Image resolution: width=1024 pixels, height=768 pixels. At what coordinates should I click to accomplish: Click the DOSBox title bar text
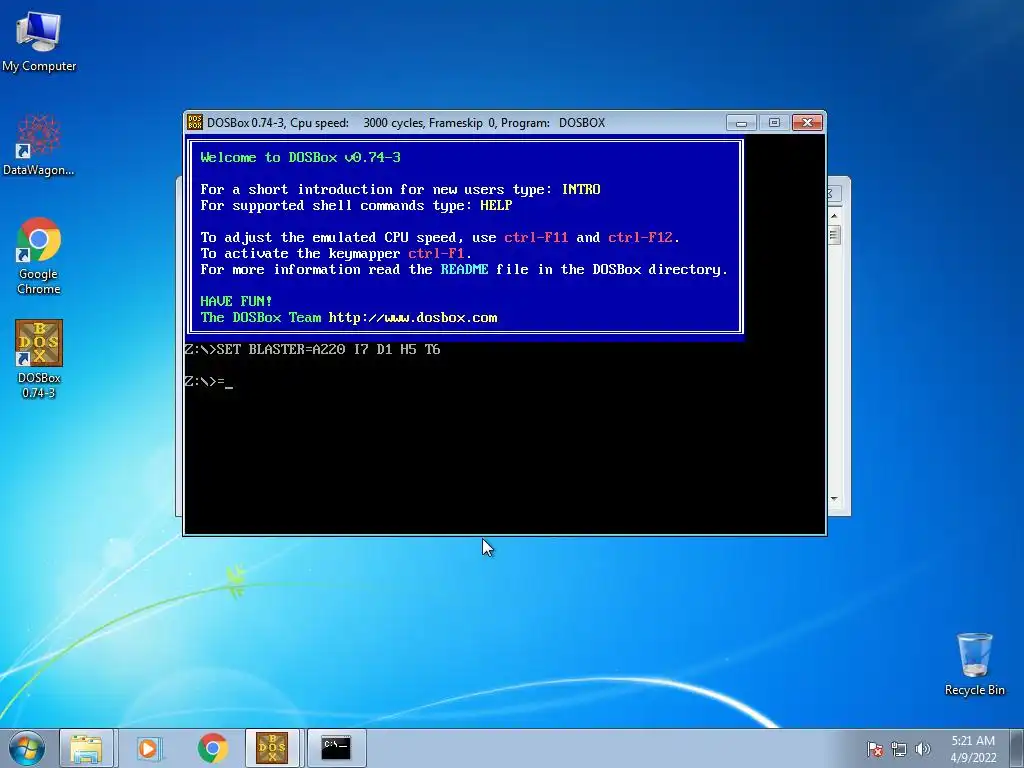point(406,123)
